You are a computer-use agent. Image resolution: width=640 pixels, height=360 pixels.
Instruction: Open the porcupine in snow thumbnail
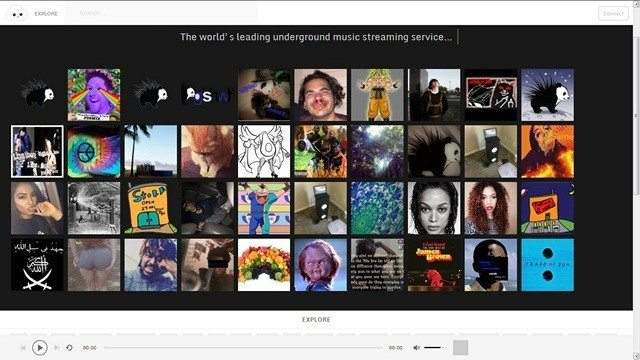tap(547, 95)
